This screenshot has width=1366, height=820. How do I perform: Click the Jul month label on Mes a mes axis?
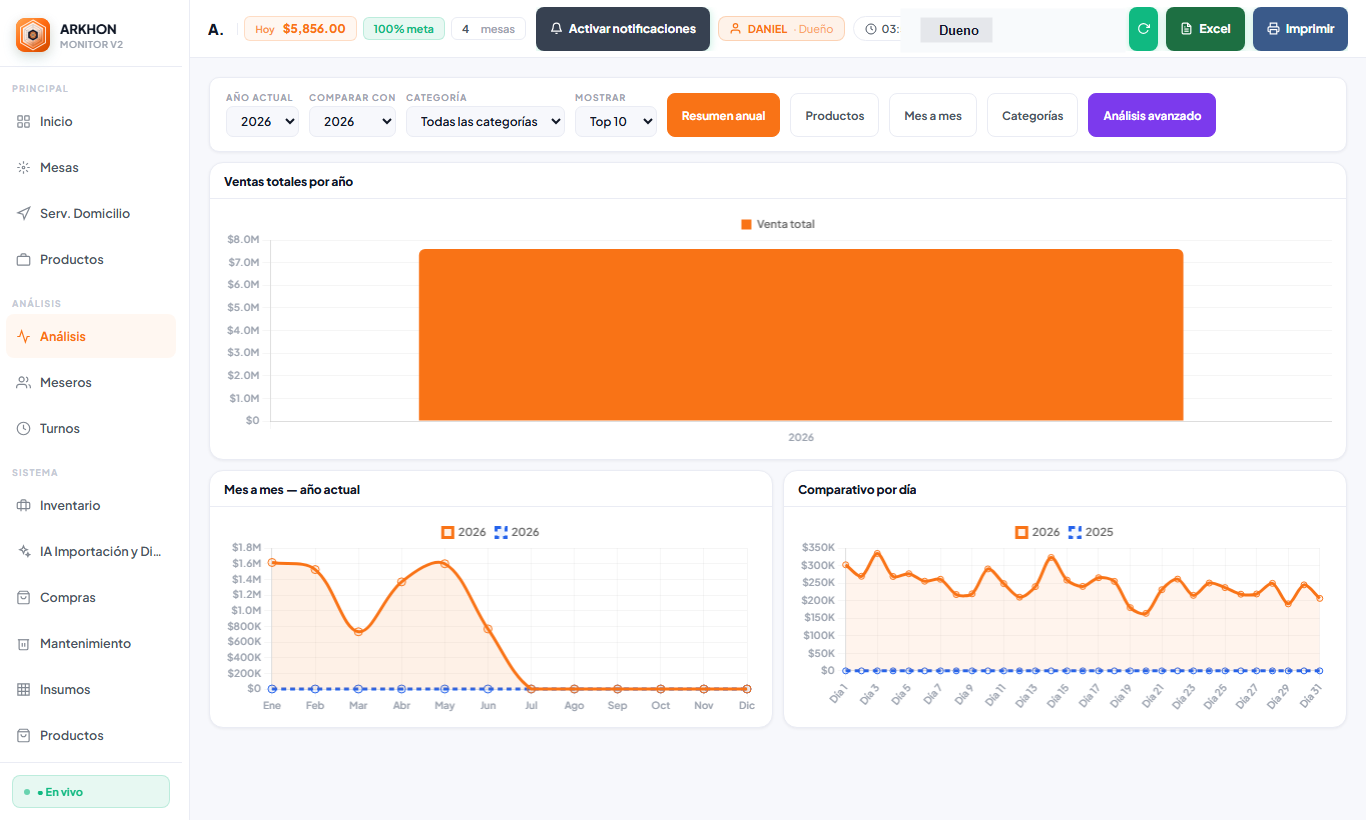tap(531, 705)
